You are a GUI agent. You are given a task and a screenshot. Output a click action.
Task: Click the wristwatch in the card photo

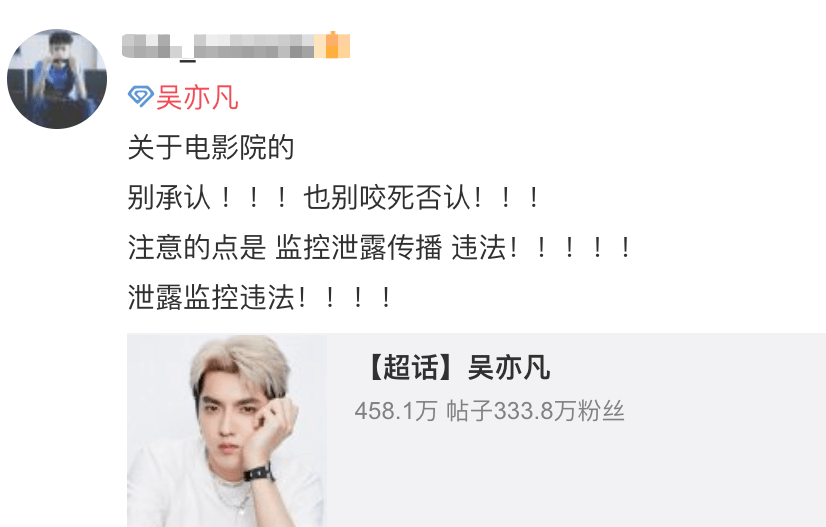(x=258, y=472)
